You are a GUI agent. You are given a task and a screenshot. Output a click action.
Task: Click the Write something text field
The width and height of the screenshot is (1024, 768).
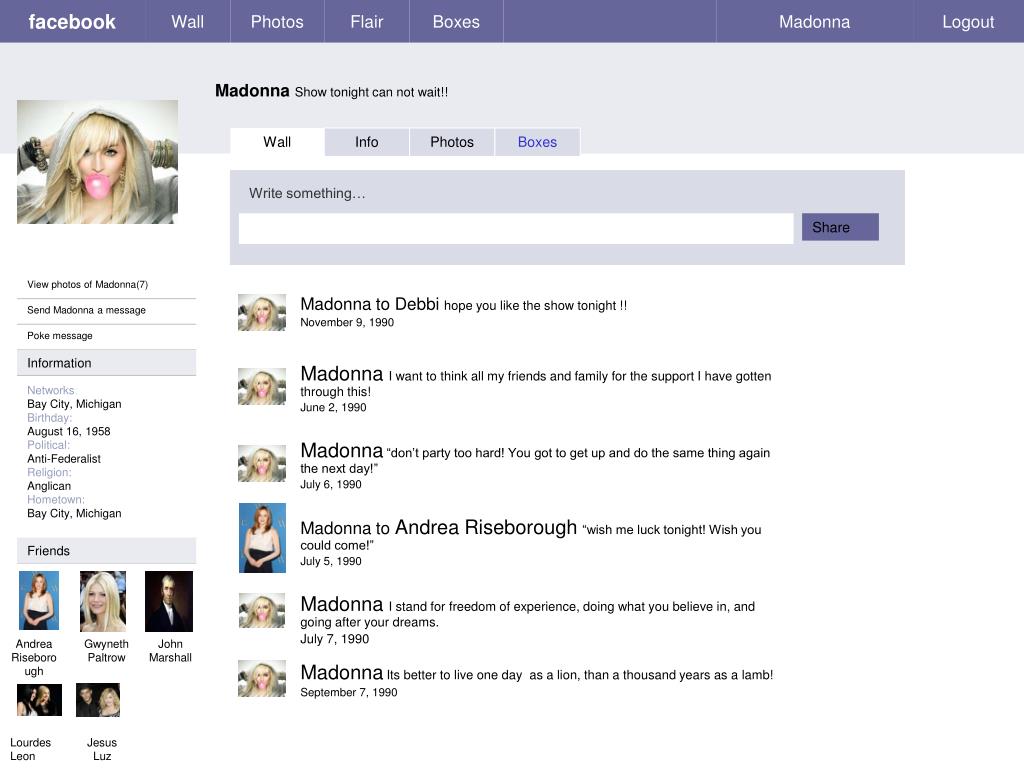516,228
